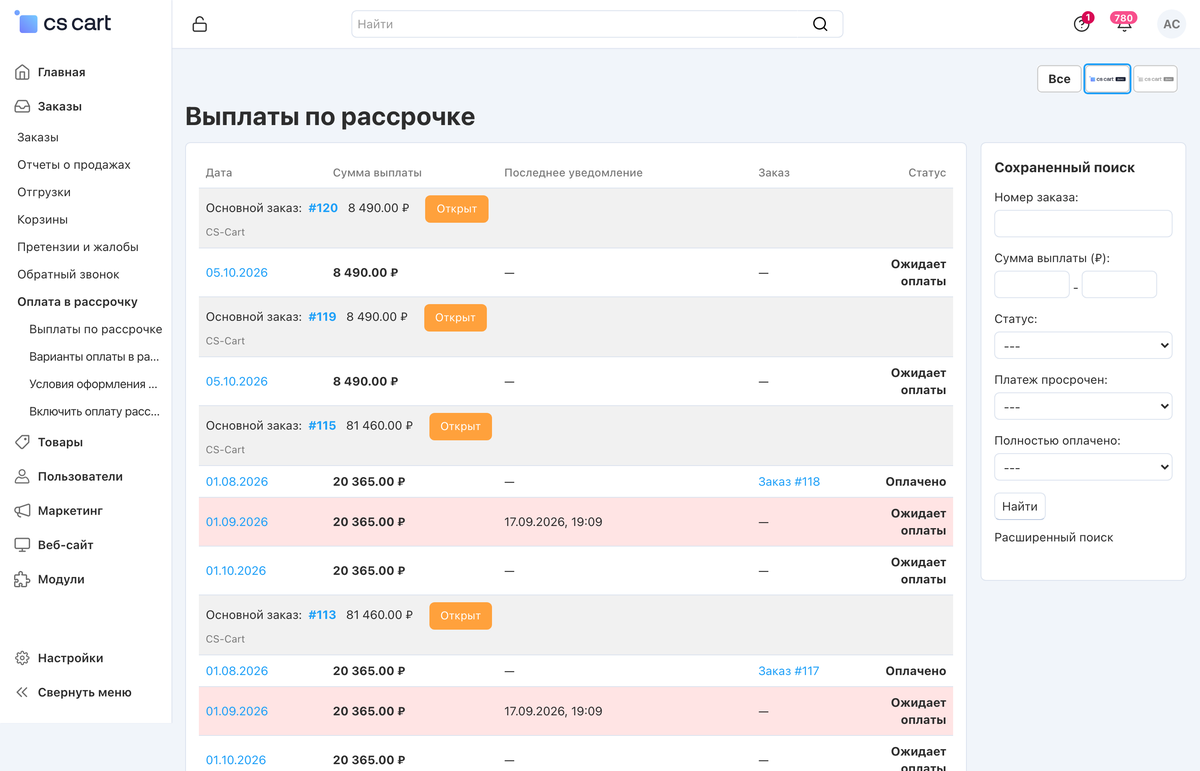Open Корзины in sidebar
This screenshot has width=1200, height=771.
(x=42, y=219)
